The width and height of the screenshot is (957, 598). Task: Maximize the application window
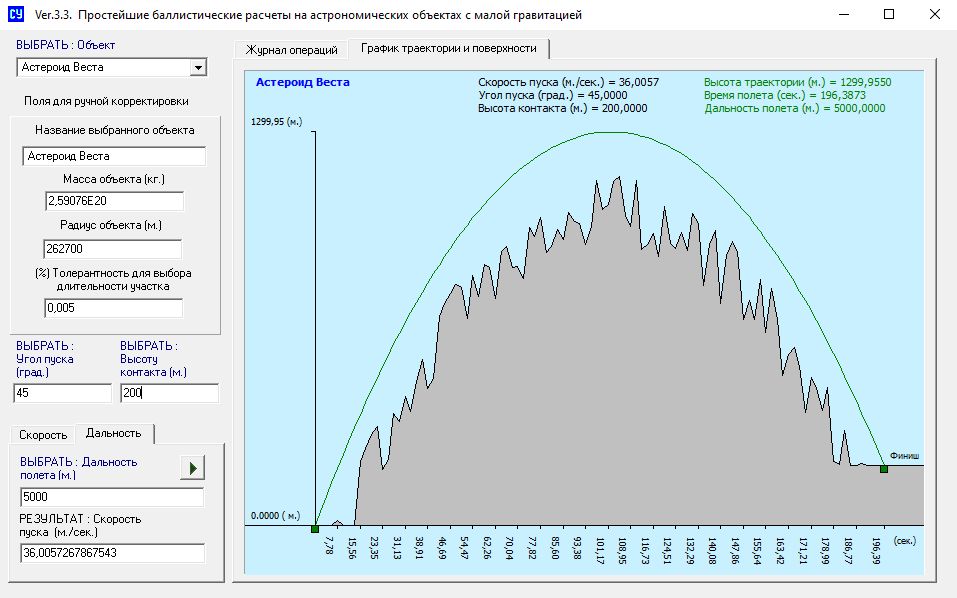[889, 15]
